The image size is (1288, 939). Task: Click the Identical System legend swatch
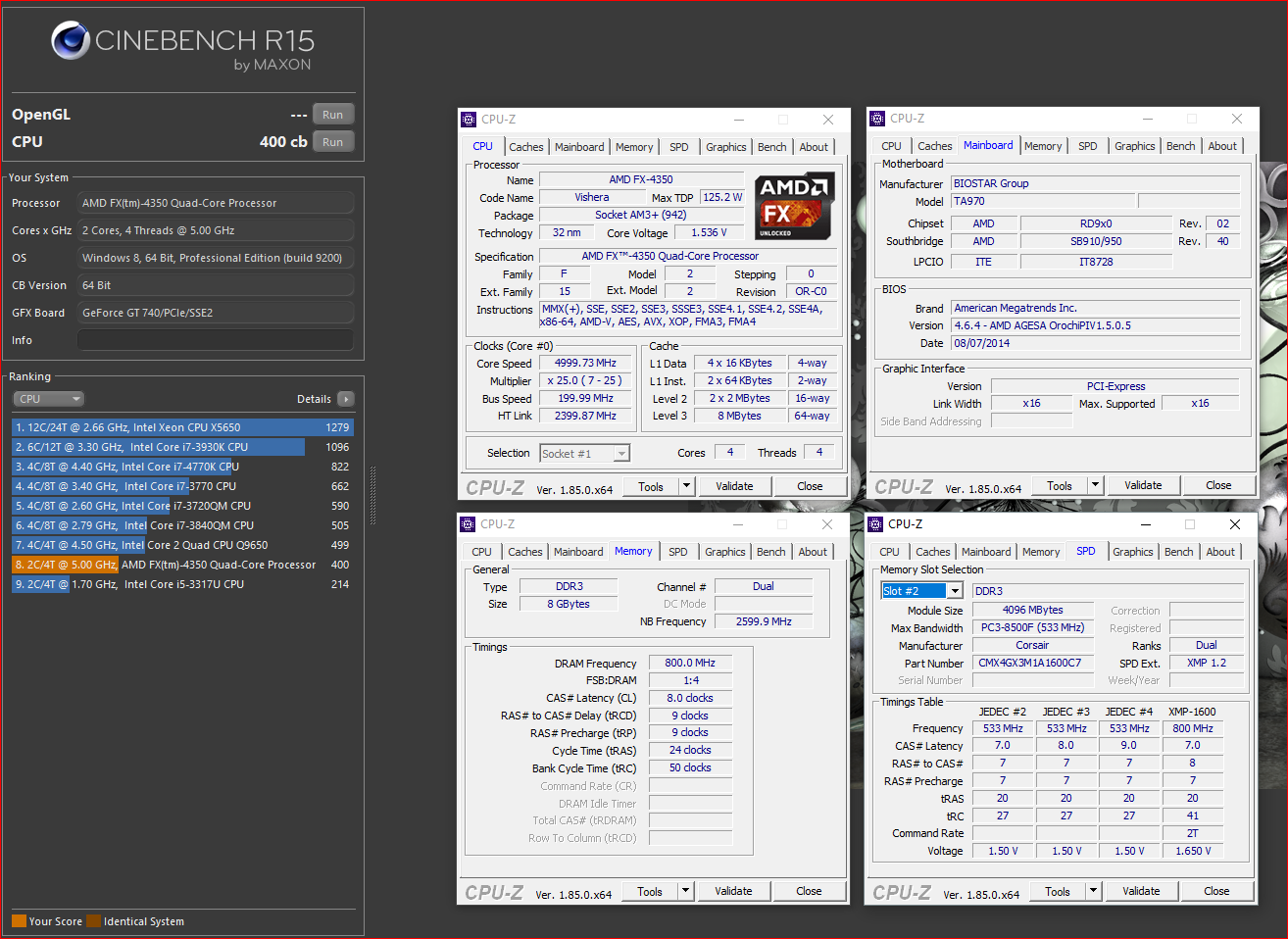93,921
